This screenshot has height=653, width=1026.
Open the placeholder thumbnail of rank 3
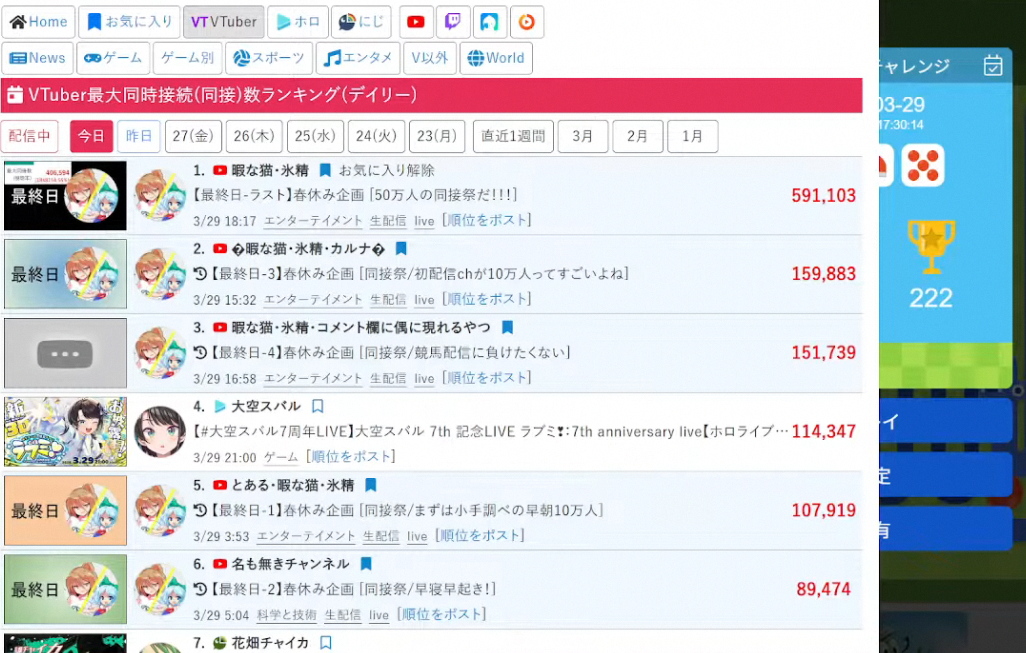click(65, 353)
